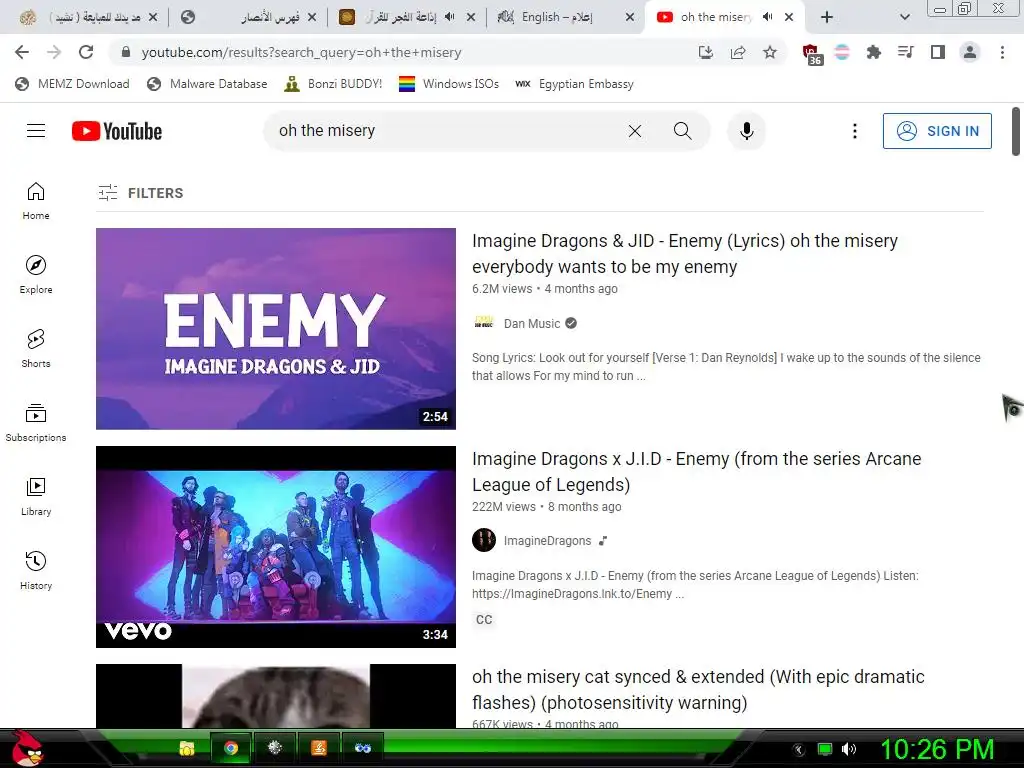Click the SIGN IN button

(936, 131)
